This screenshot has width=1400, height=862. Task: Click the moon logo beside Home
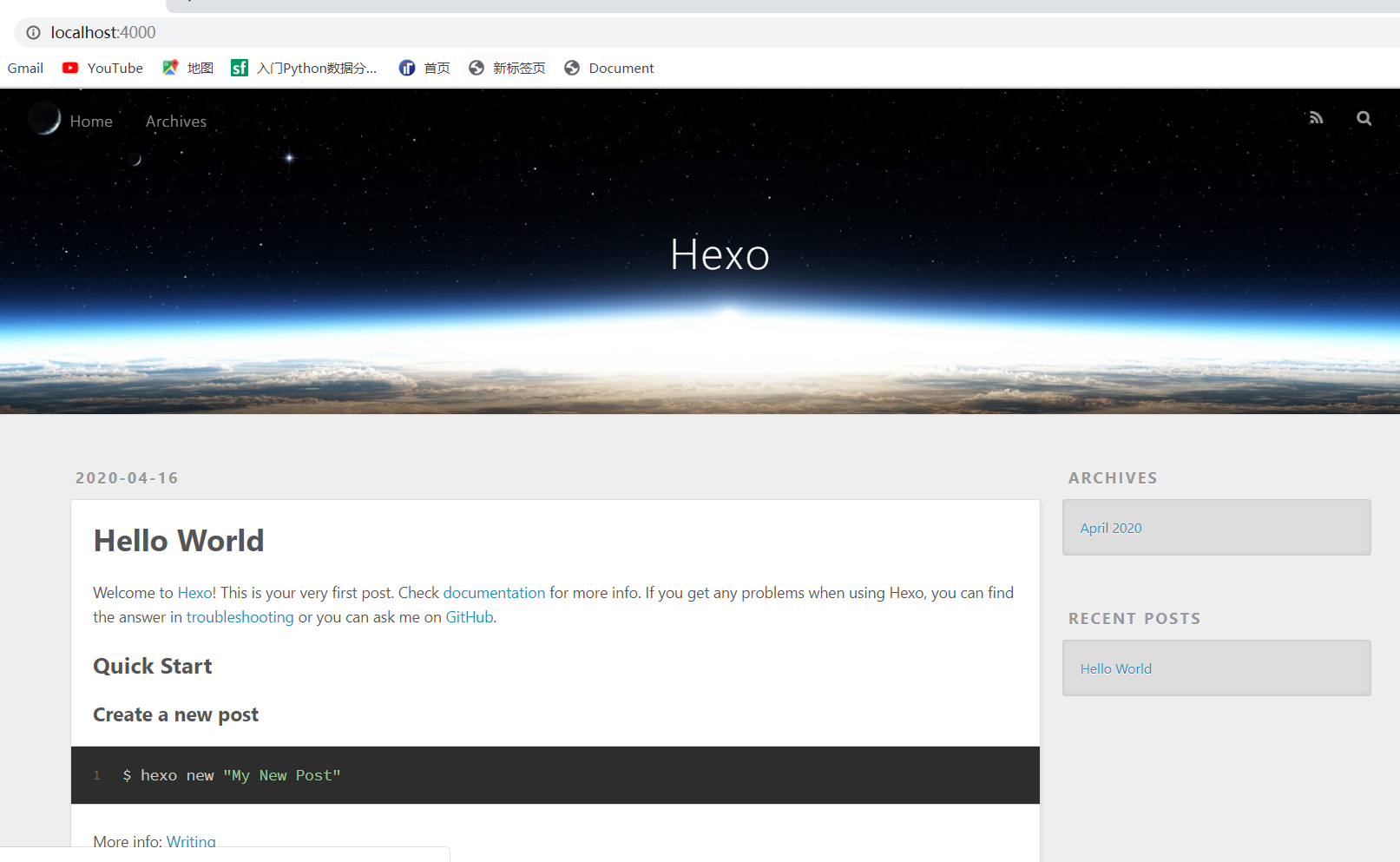click(x=43, y=118)
